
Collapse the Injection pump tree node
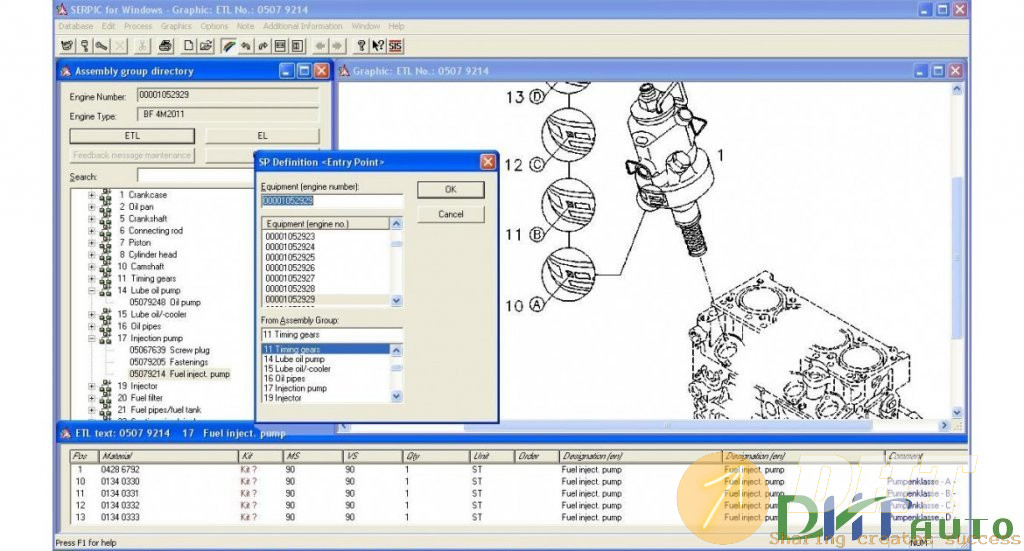point(91,338)
